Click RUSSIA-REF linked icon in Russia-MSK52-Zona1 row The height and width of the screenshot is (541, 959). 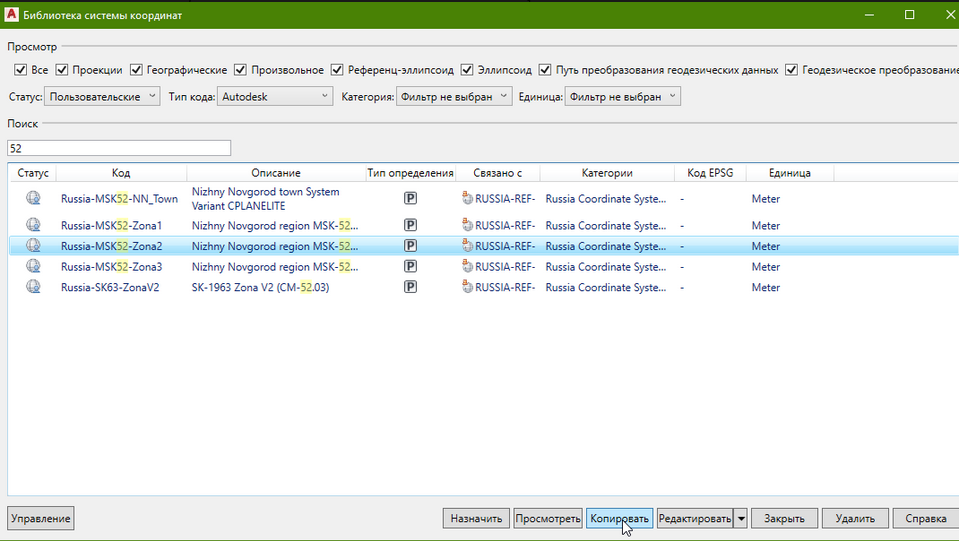(467, 225)
